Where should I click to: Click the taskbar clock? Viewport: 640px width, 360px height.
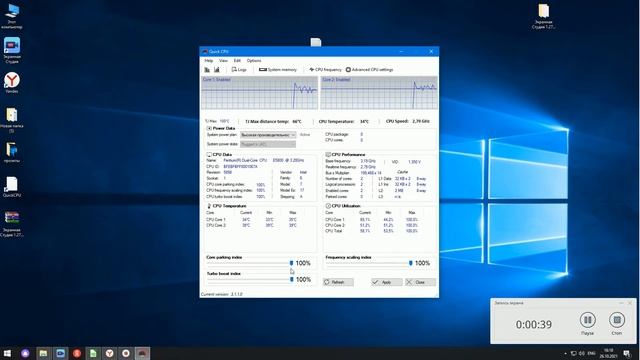(609, 353)
